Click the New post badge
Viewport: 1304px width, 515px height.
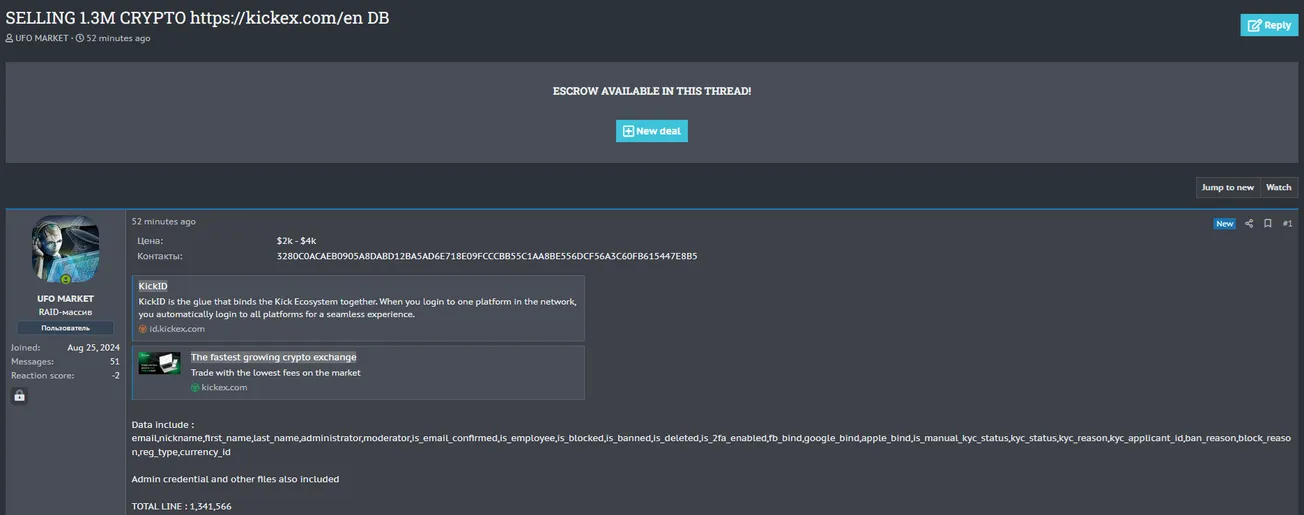1225,224
